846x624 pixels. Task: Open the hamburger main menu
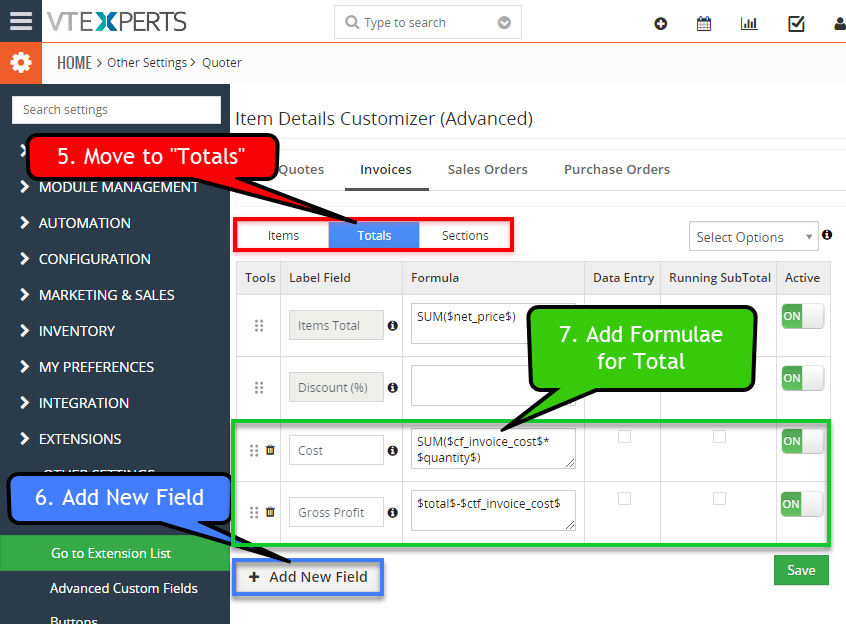pyautogui.click(x=21, y=21)
